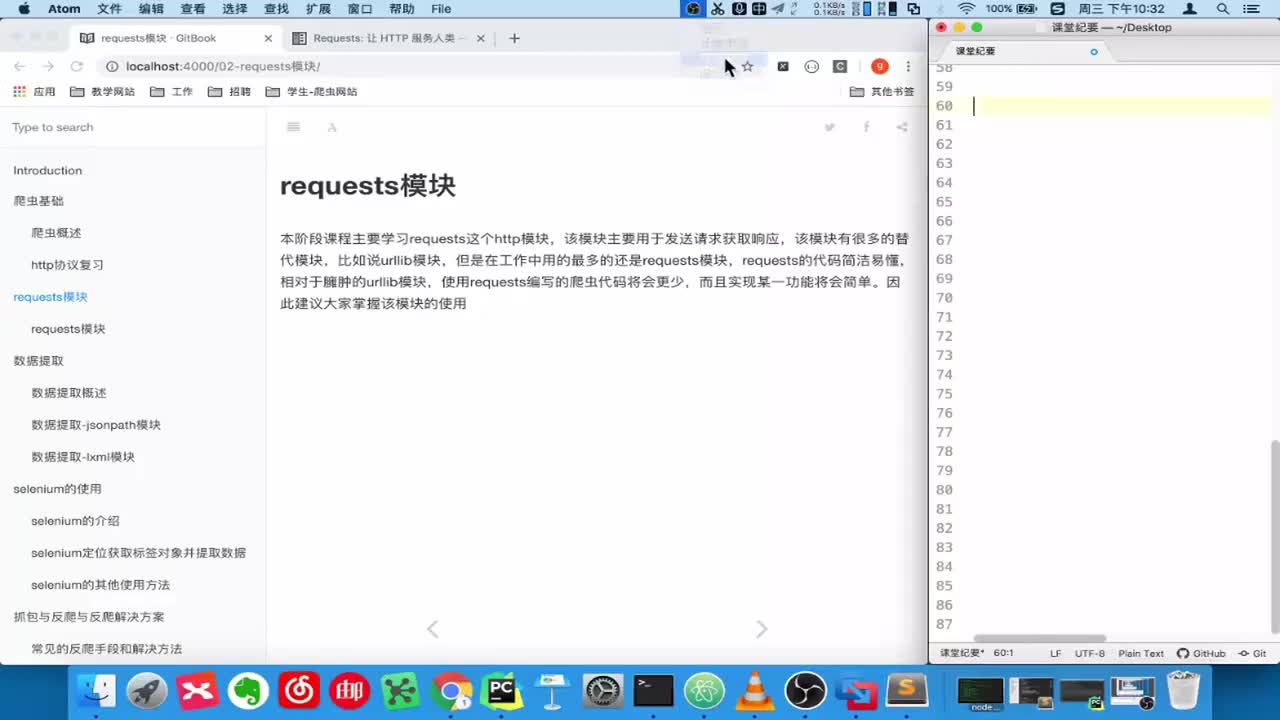The image size is (1280, 720).
Task: Bookmark this page with star icon
Action: click(747, 66)
